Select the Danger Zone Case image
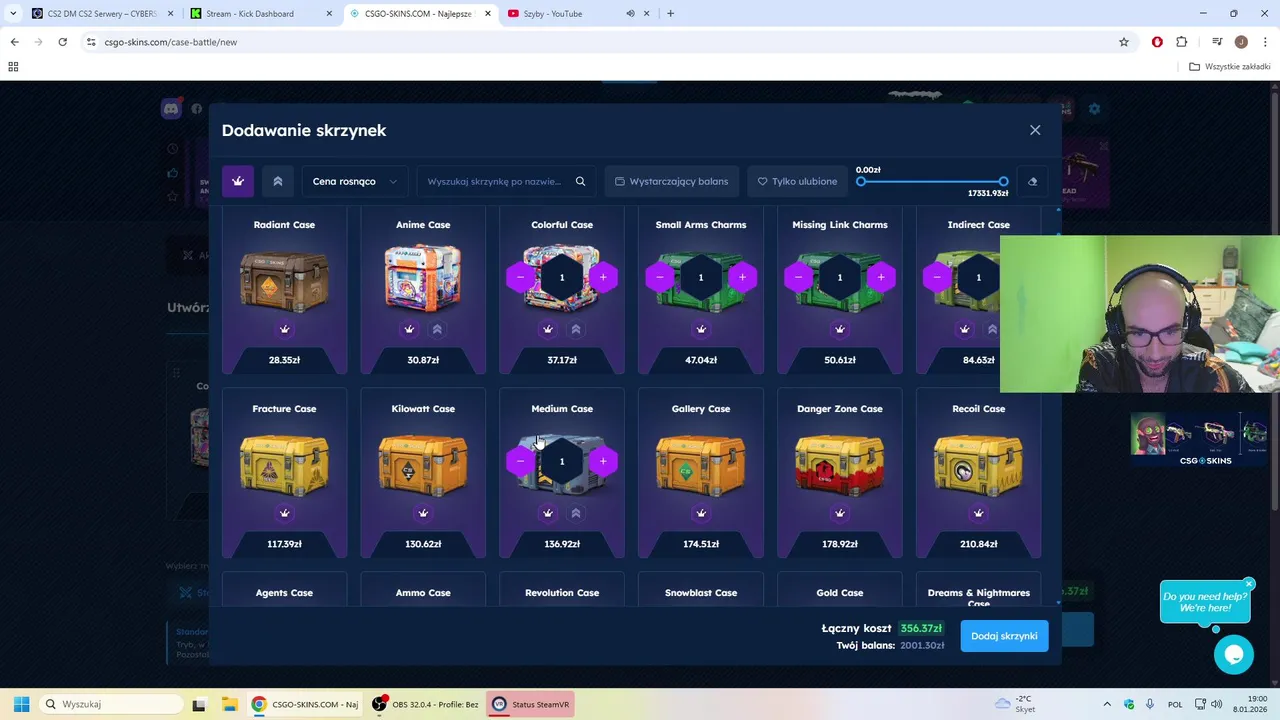Viewport: 1280px width, 720px height. coord(840,464)
